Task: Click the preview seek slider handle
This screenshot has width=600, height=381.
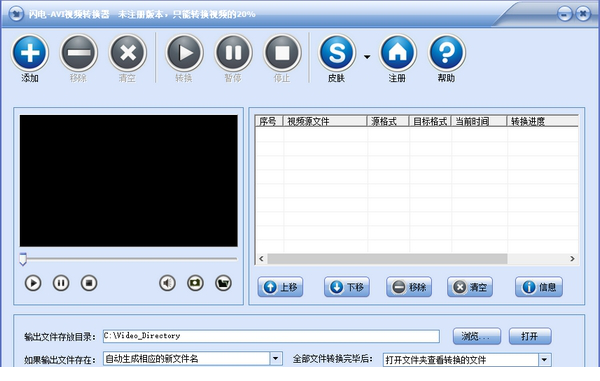Action: [23, 259]
